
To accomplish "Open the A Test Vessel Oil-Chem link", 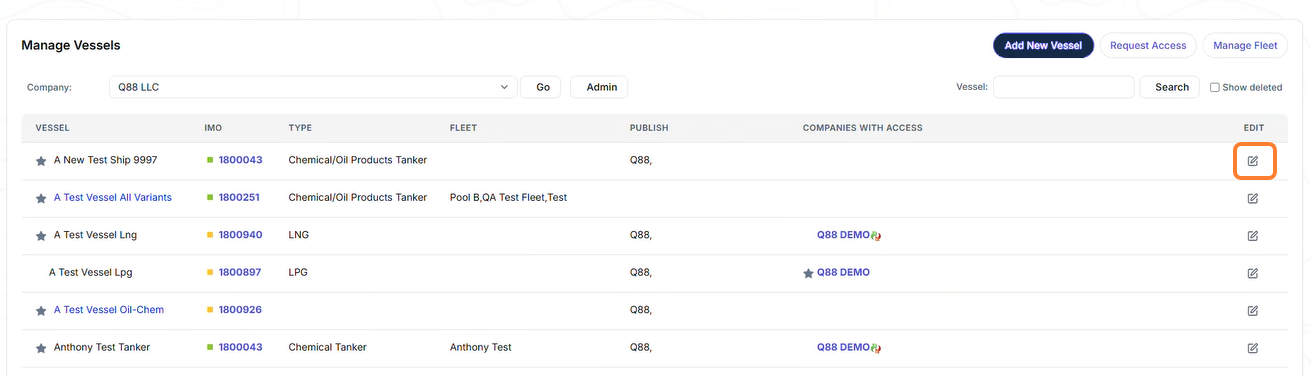I will point(109,310).
